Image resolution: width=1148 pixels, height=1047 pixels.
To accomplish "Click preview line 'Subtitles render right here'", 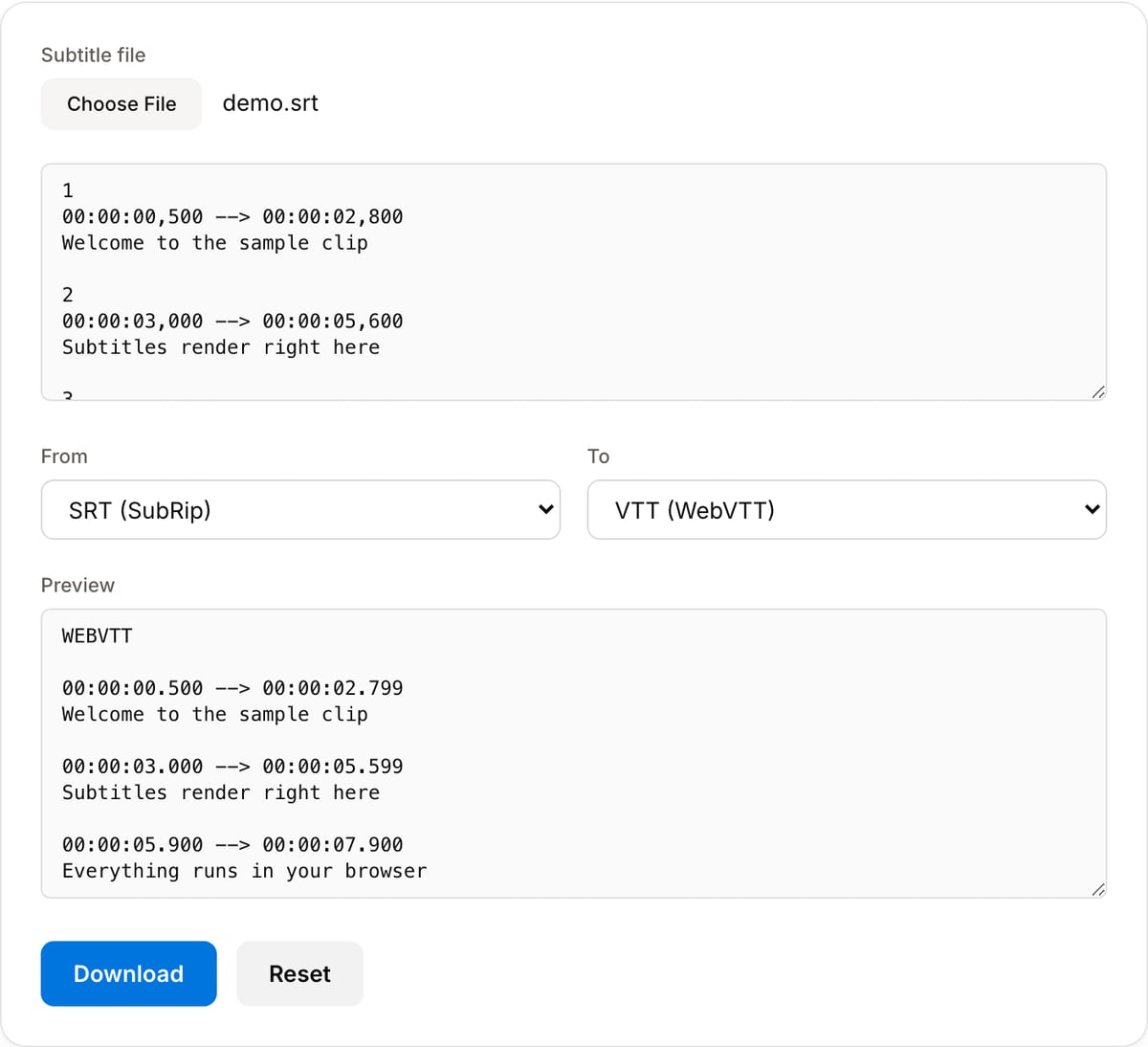I will (221, 792).
